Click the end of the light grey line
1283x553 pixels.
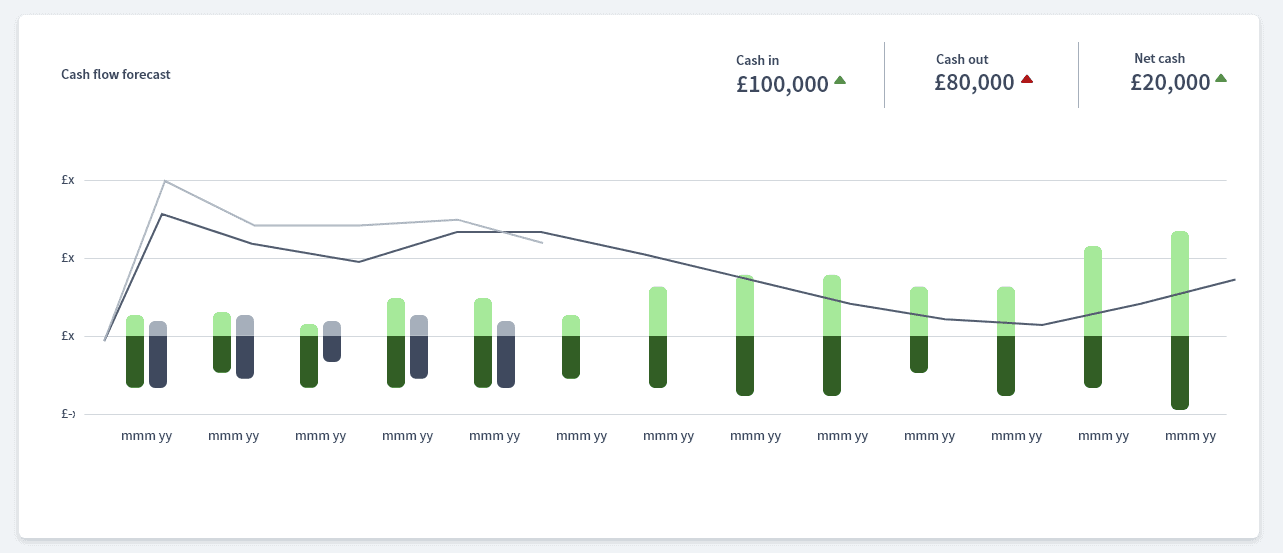[542, 242]
